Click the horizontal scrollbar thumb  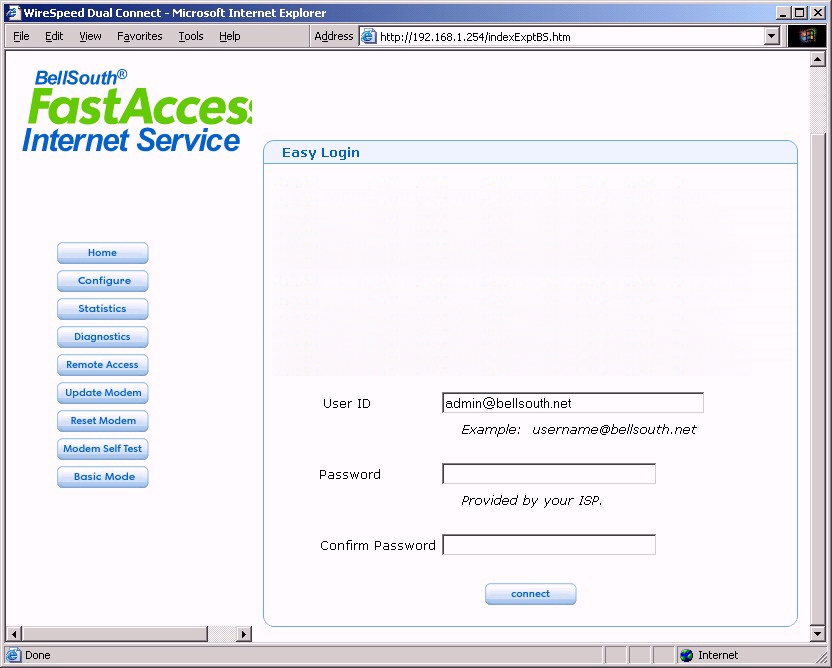coord(115,634)
